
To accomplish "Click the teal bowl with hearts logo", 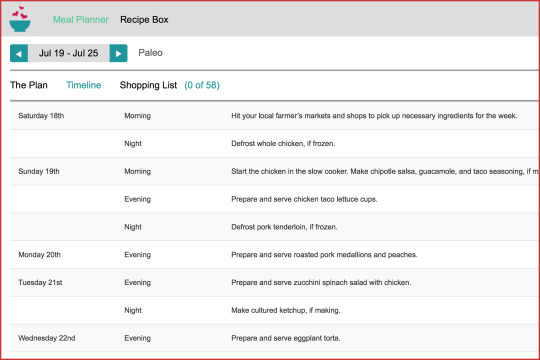I will click(20, 19).
